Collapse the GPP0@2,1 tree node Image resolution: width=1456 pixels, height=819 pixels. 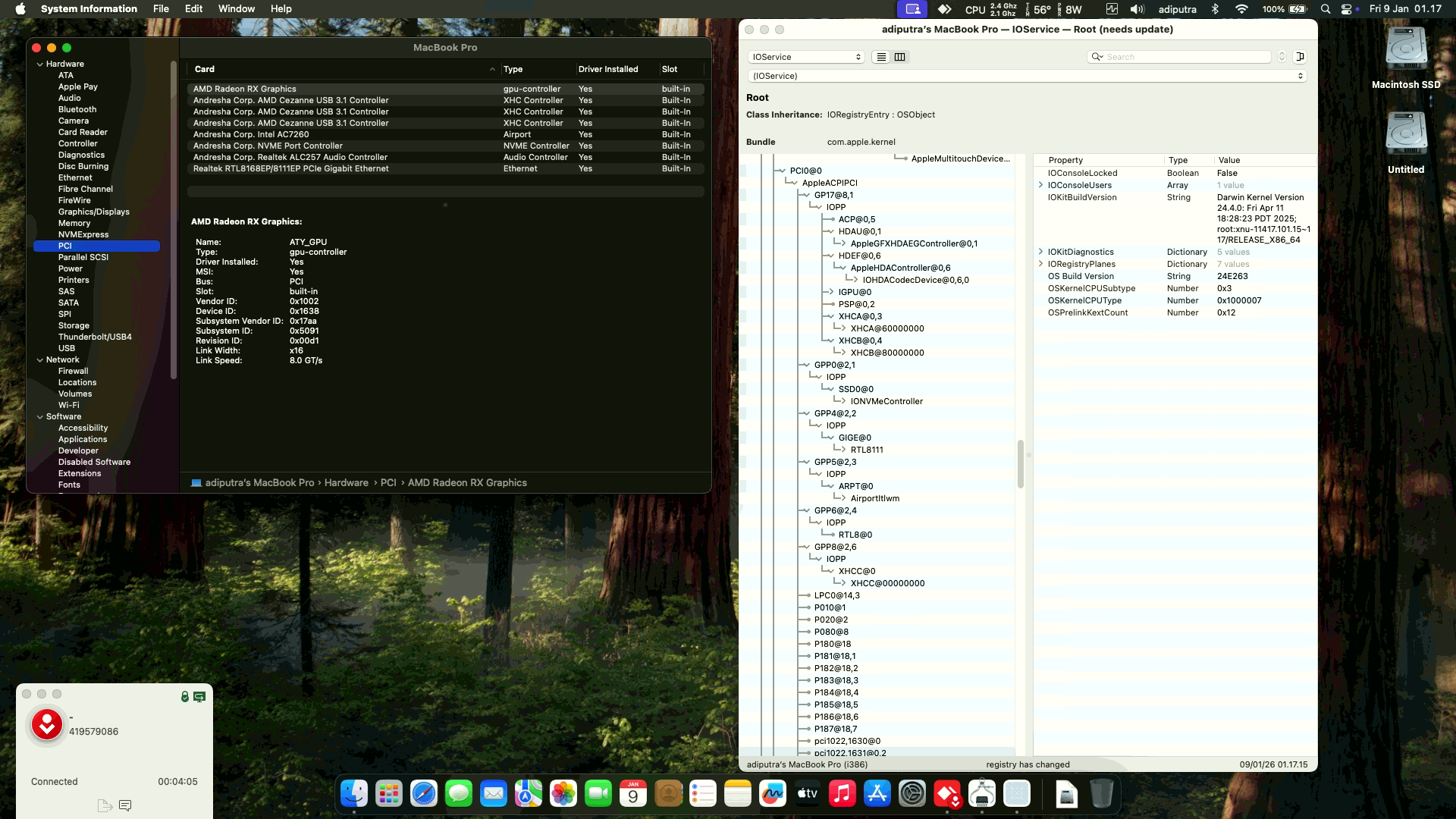[806, 365]
